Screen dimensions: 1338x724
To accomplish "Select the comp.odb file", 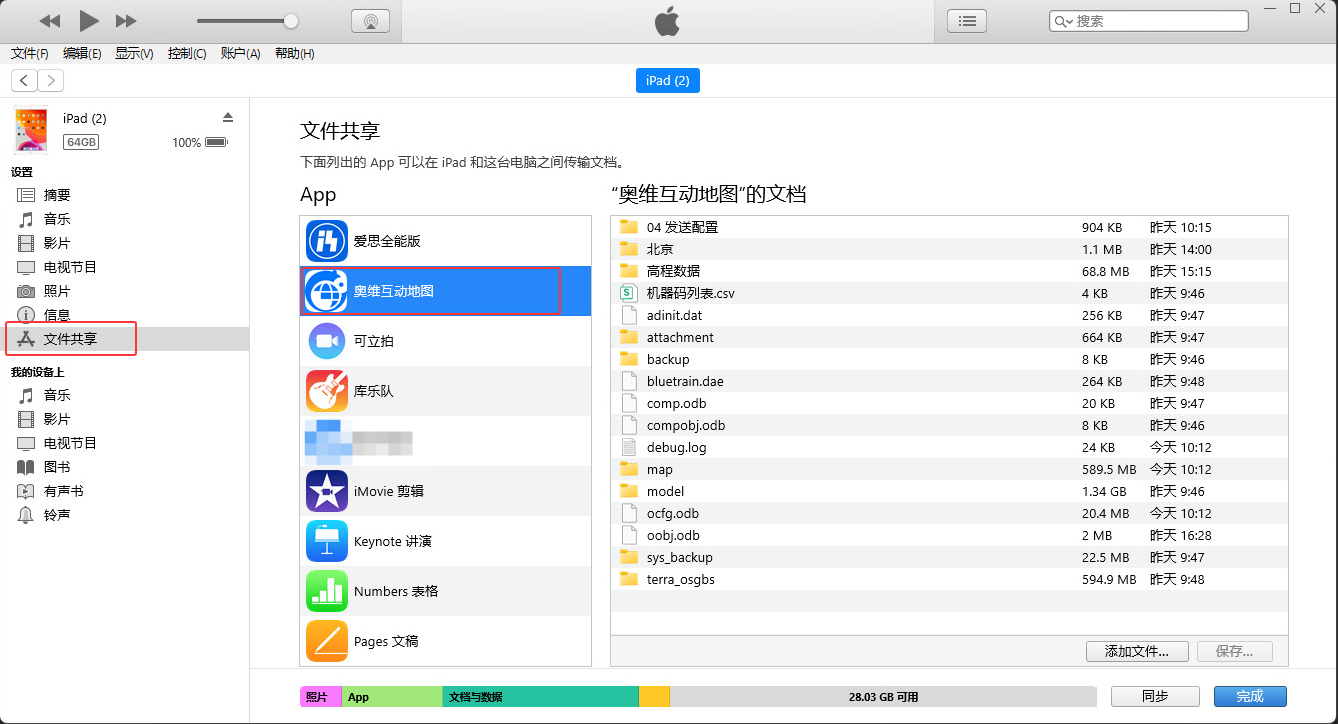I will (949, 403).
